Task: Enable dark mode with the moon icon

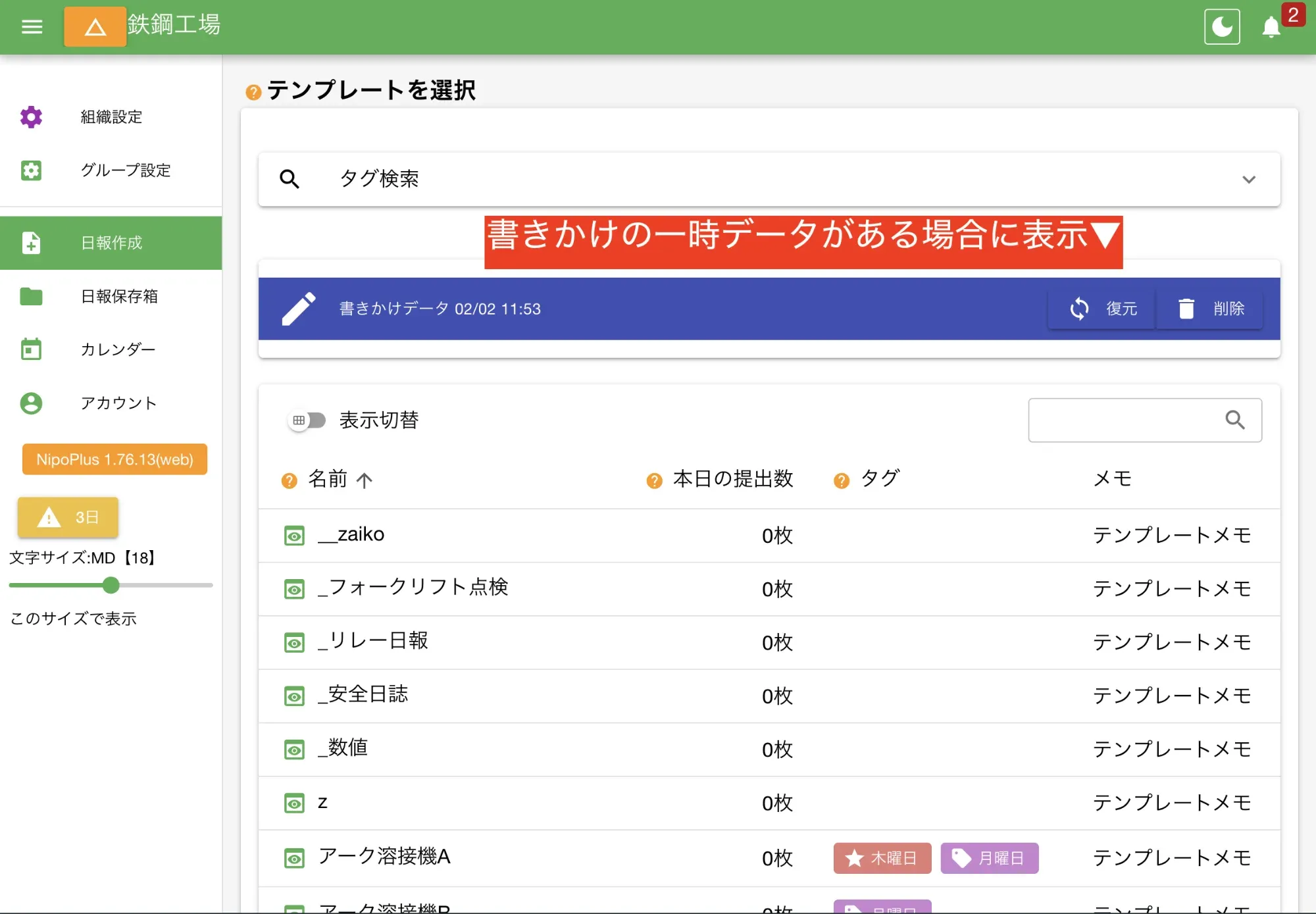Action: [x=1222, y=26]
